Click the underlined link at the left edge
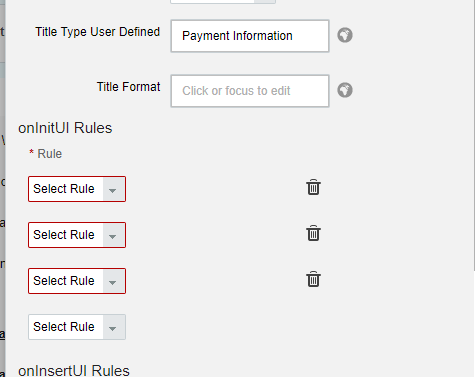Image resolution: width=475 pixels, height=377 pixels. [2, 334]
